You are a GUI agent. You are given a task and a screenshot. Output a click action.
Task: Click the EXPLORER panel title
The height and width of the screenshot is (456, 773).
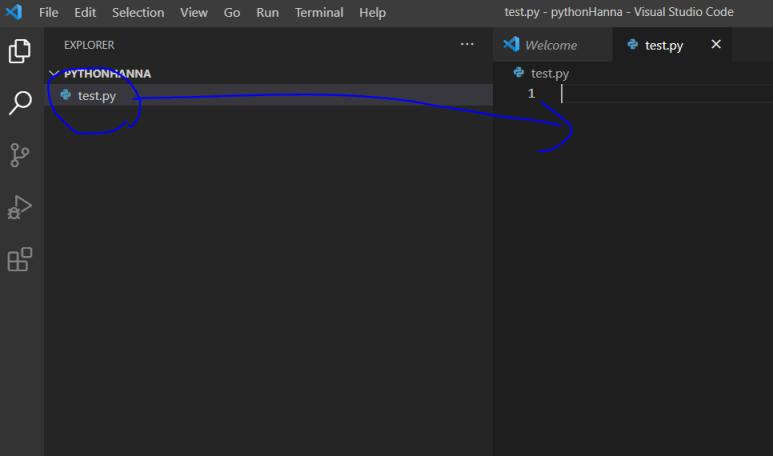[89, 45]
